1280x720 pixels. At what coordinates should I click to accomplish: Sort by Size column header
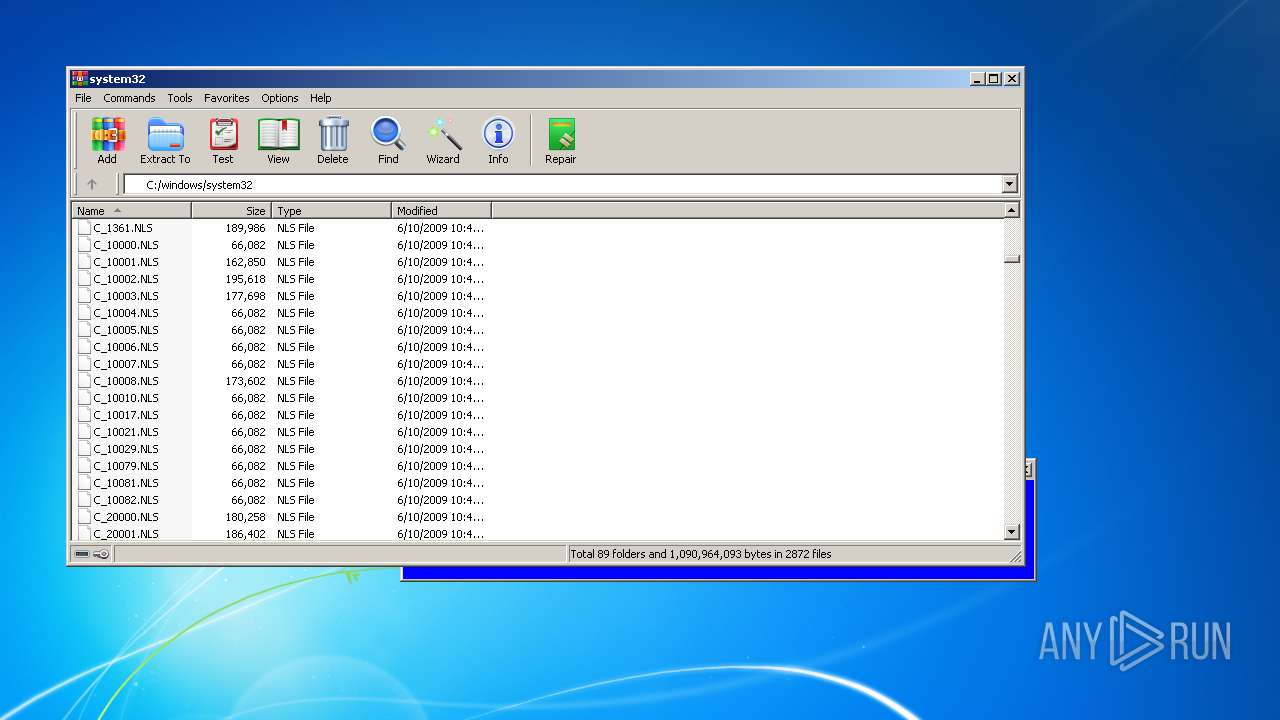[231, 211]
